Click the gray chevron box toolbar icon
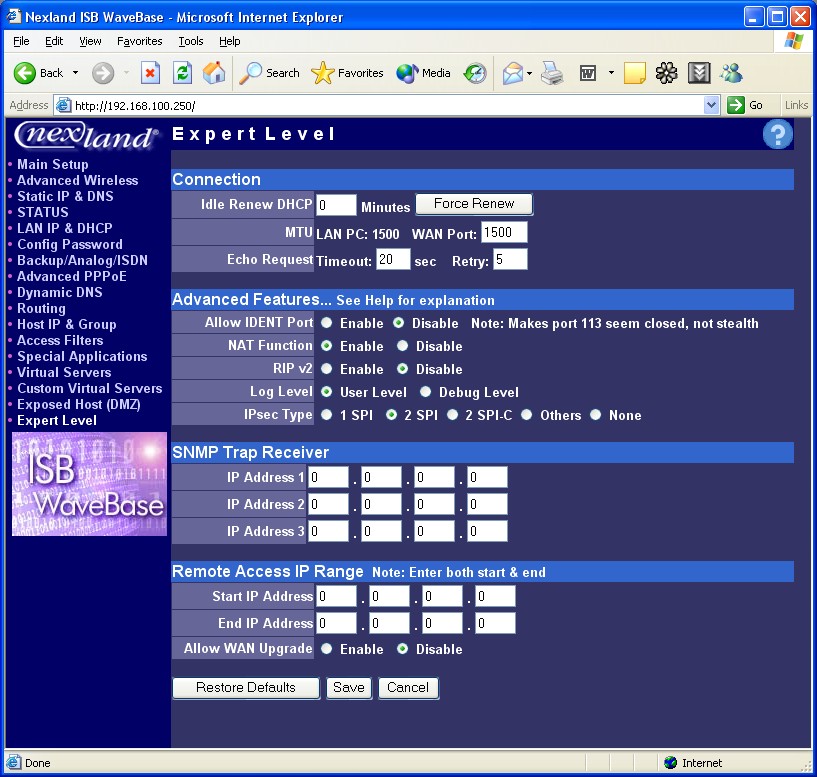The image size is (817, 777). tap(699, 73)
